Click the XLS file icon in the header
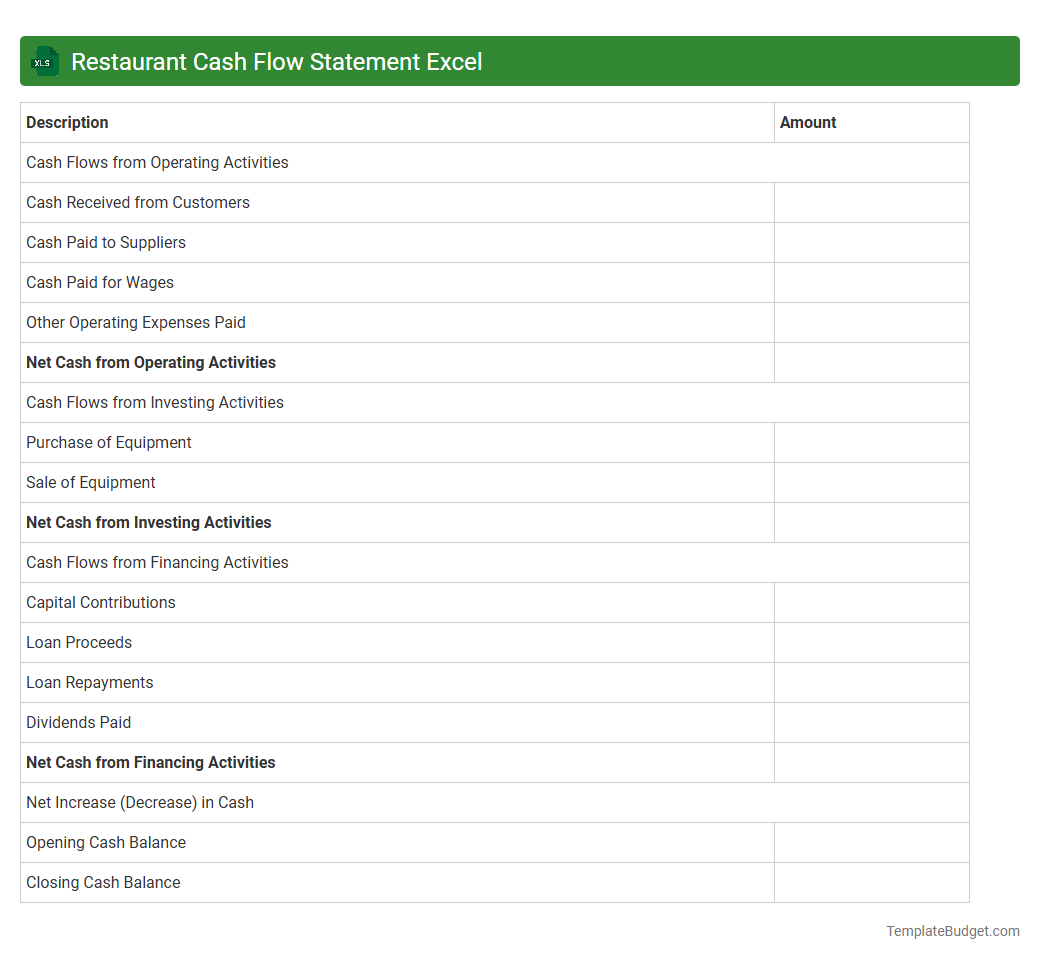This screenshot has height=960, width=1040. click(x=44, y=61)
